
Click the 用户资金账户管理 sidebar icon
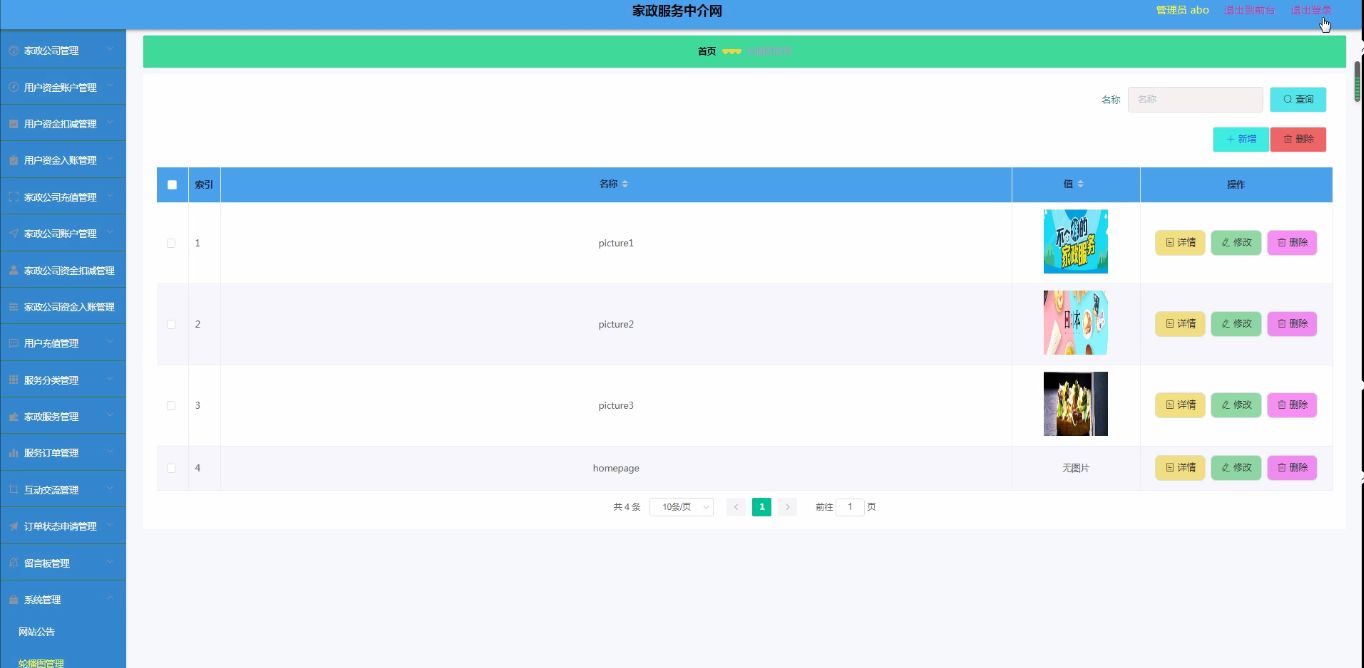[x=13, y=88]
